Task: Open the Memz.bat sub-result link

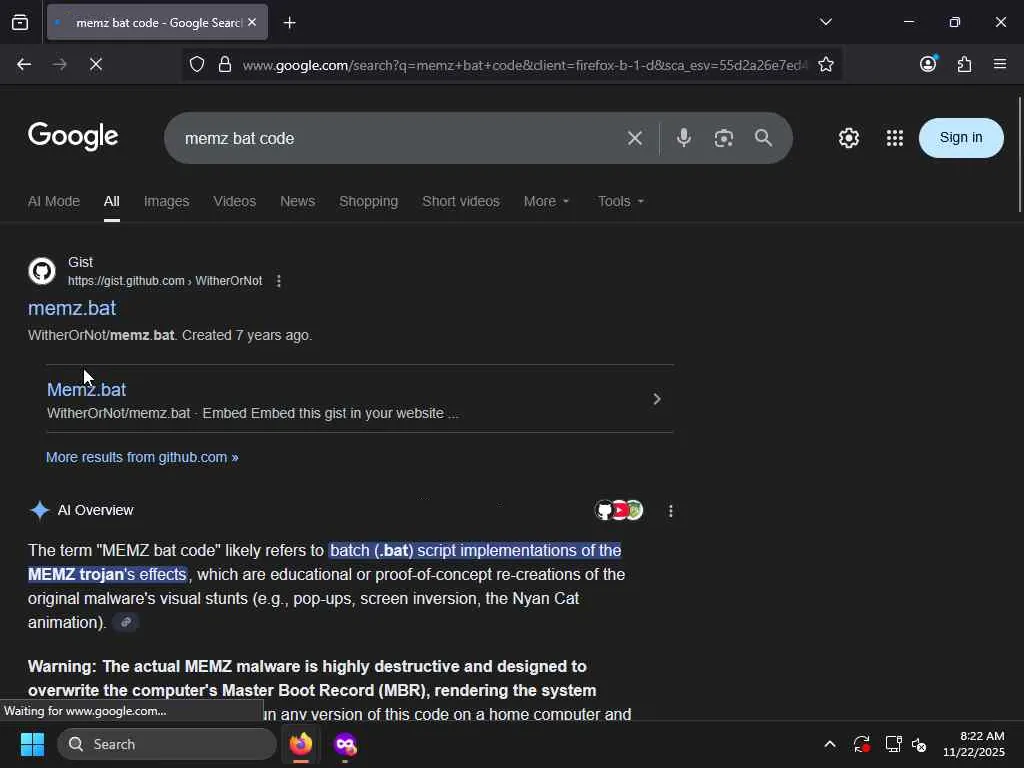Action: [86, 389]
